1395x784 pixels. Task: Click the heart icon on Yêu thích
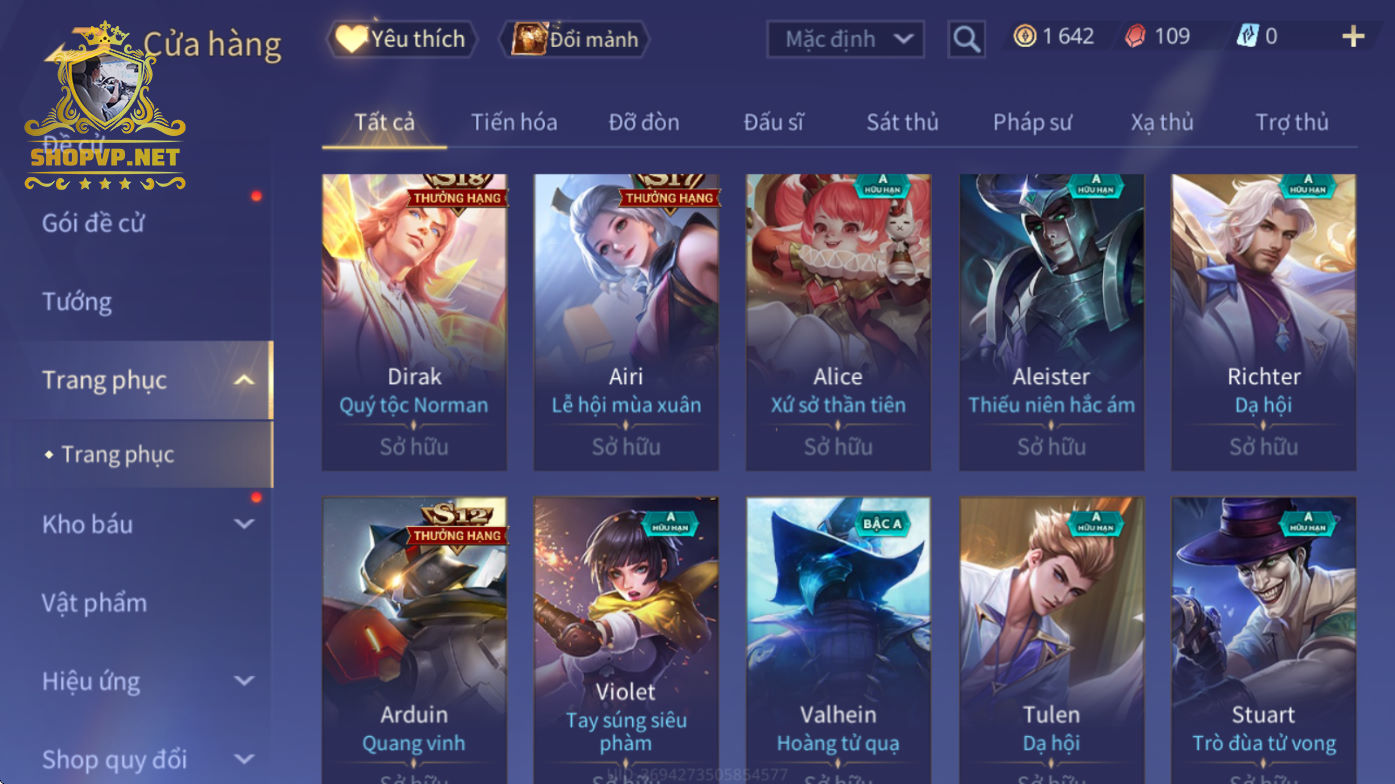pyautogui.click(x=351, y=39)
